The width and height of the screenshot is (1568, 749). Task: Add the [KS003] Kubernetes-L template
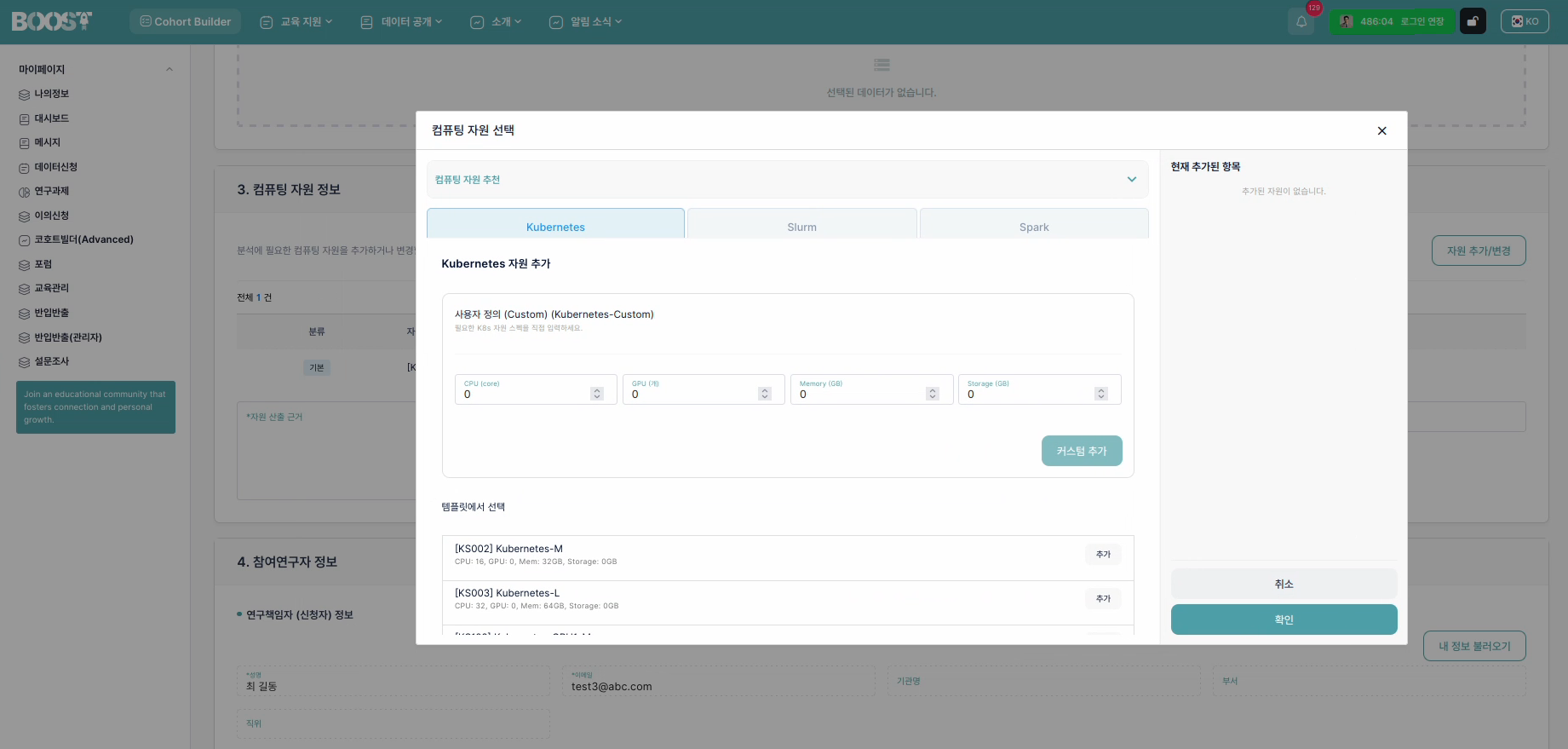1103,599
